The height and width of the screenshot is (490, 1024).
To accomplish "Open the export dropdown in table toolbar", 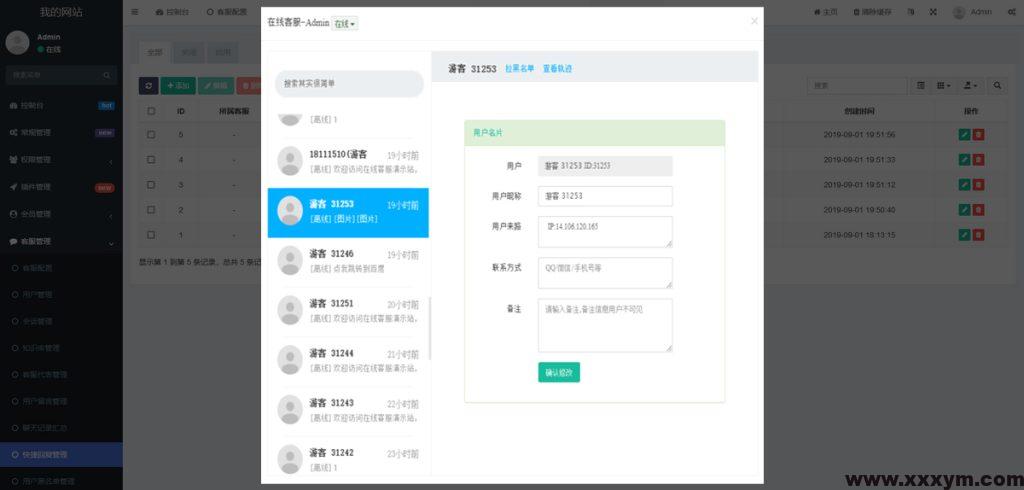I will [971, 87].
